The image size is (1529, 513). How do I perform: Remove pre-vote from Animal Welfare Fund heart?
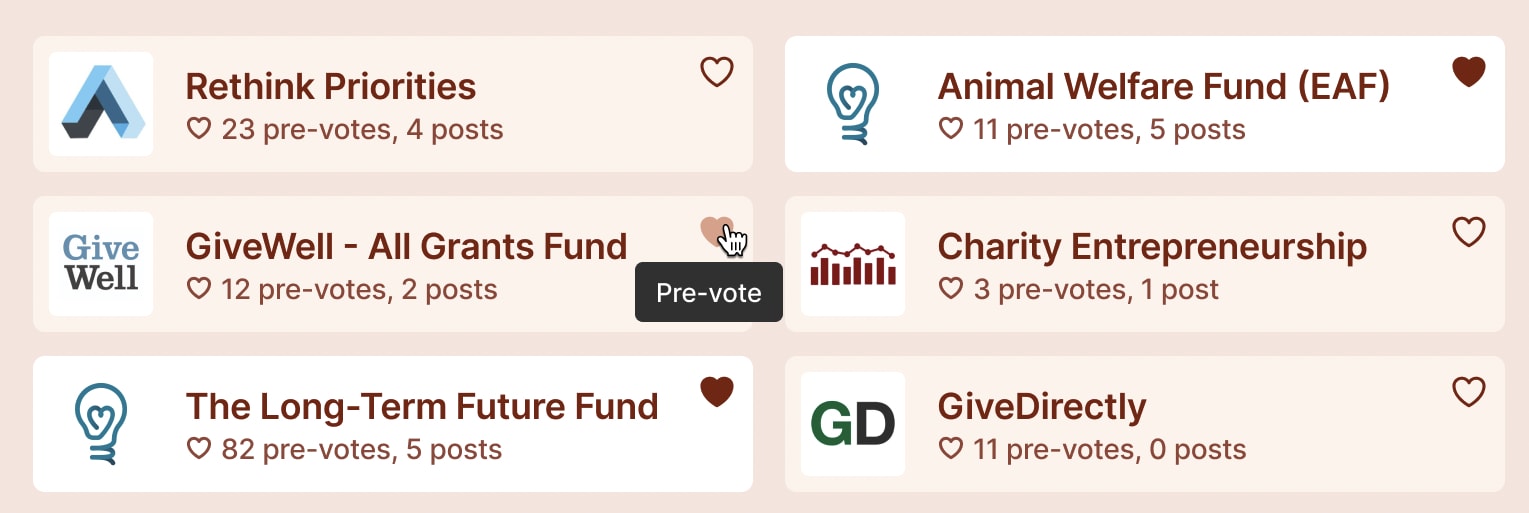pos(1468,72)
